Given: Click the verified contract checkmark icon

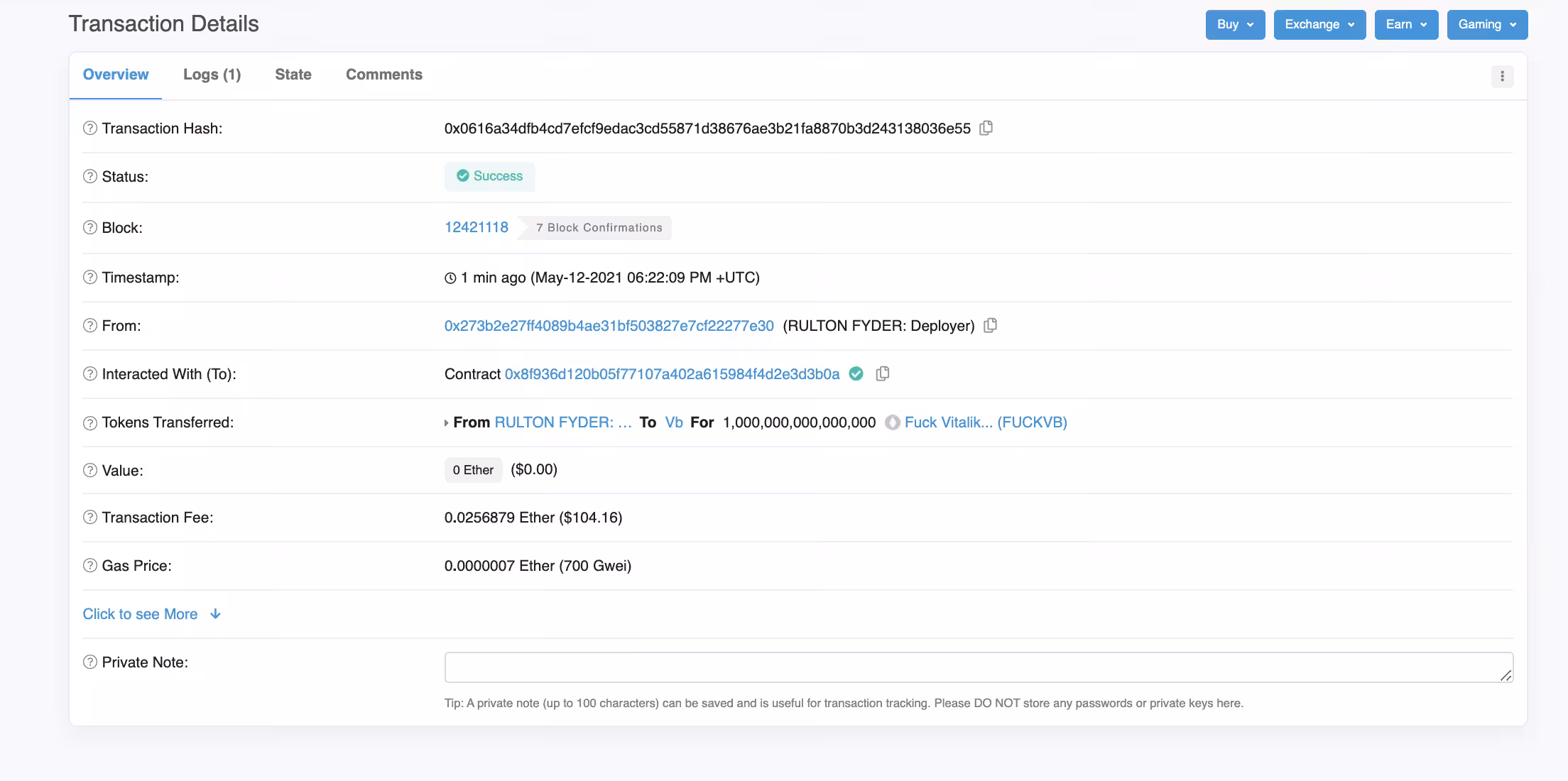Looking at the screenshot, I should coord(856,374).
